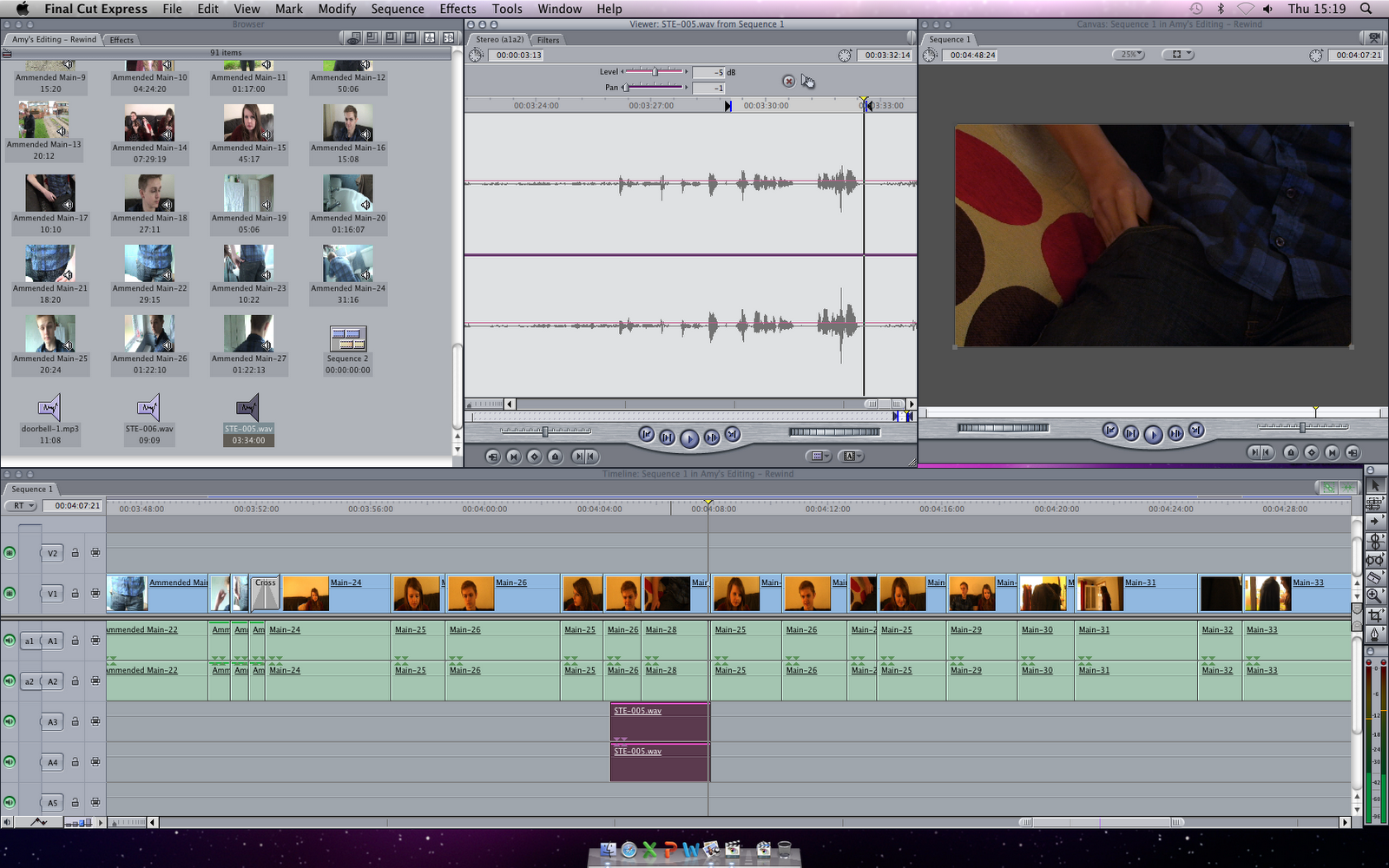
Task: Open the Effects menu
Action: point(458,9)
